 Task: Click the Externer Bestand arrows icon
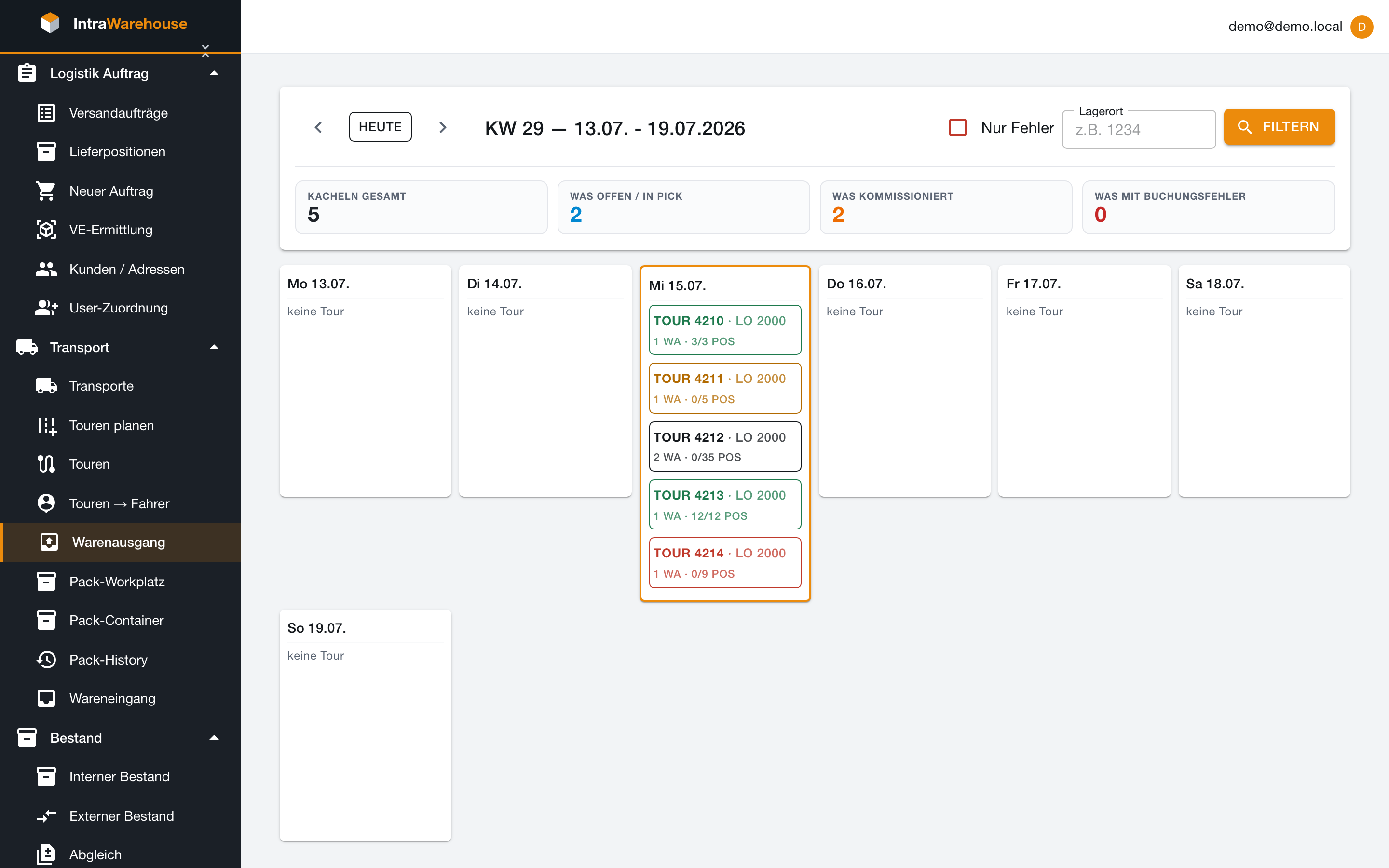(x=46, y=816)
